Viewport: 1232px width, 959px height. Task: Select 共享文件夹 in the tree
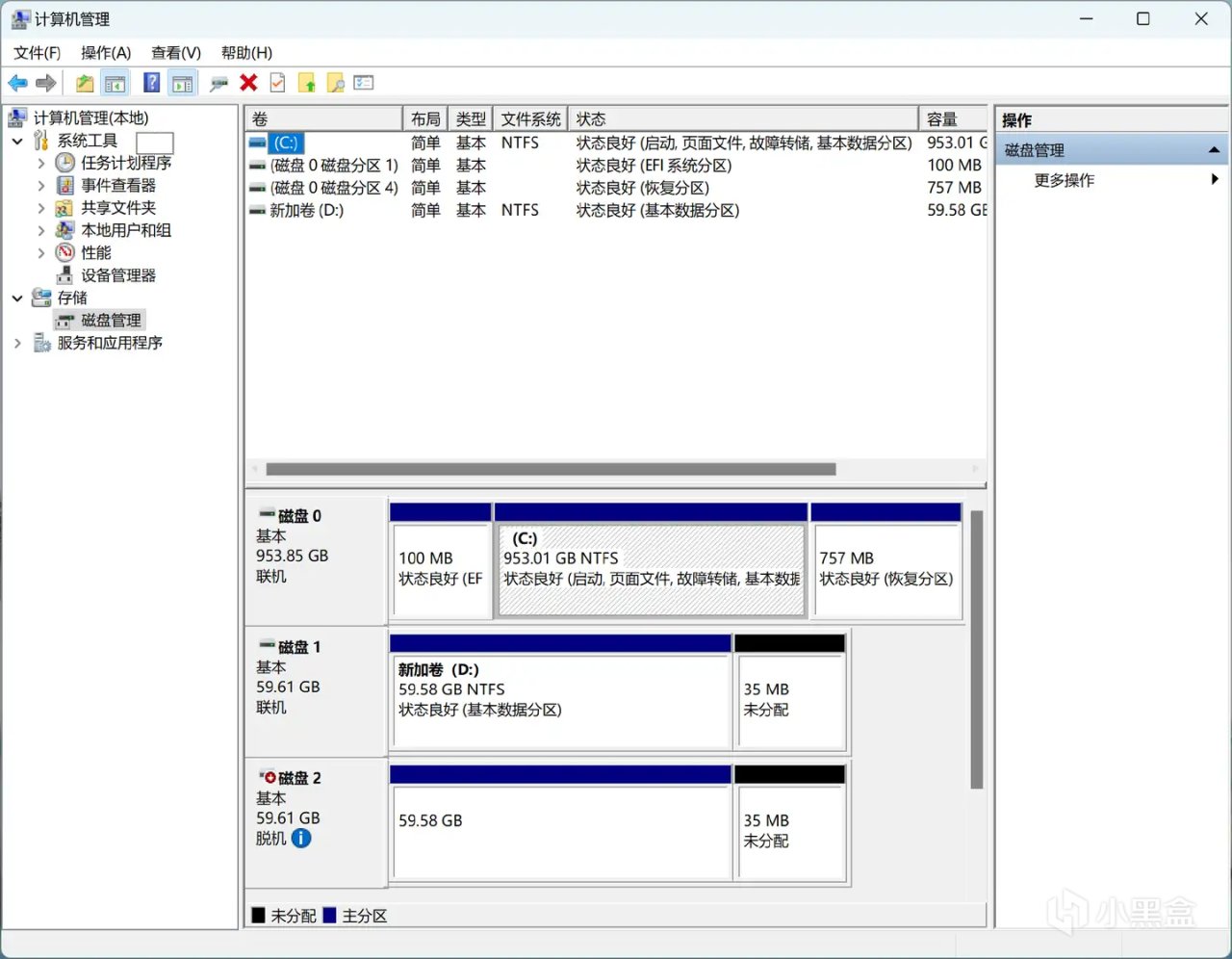(118, 208)
